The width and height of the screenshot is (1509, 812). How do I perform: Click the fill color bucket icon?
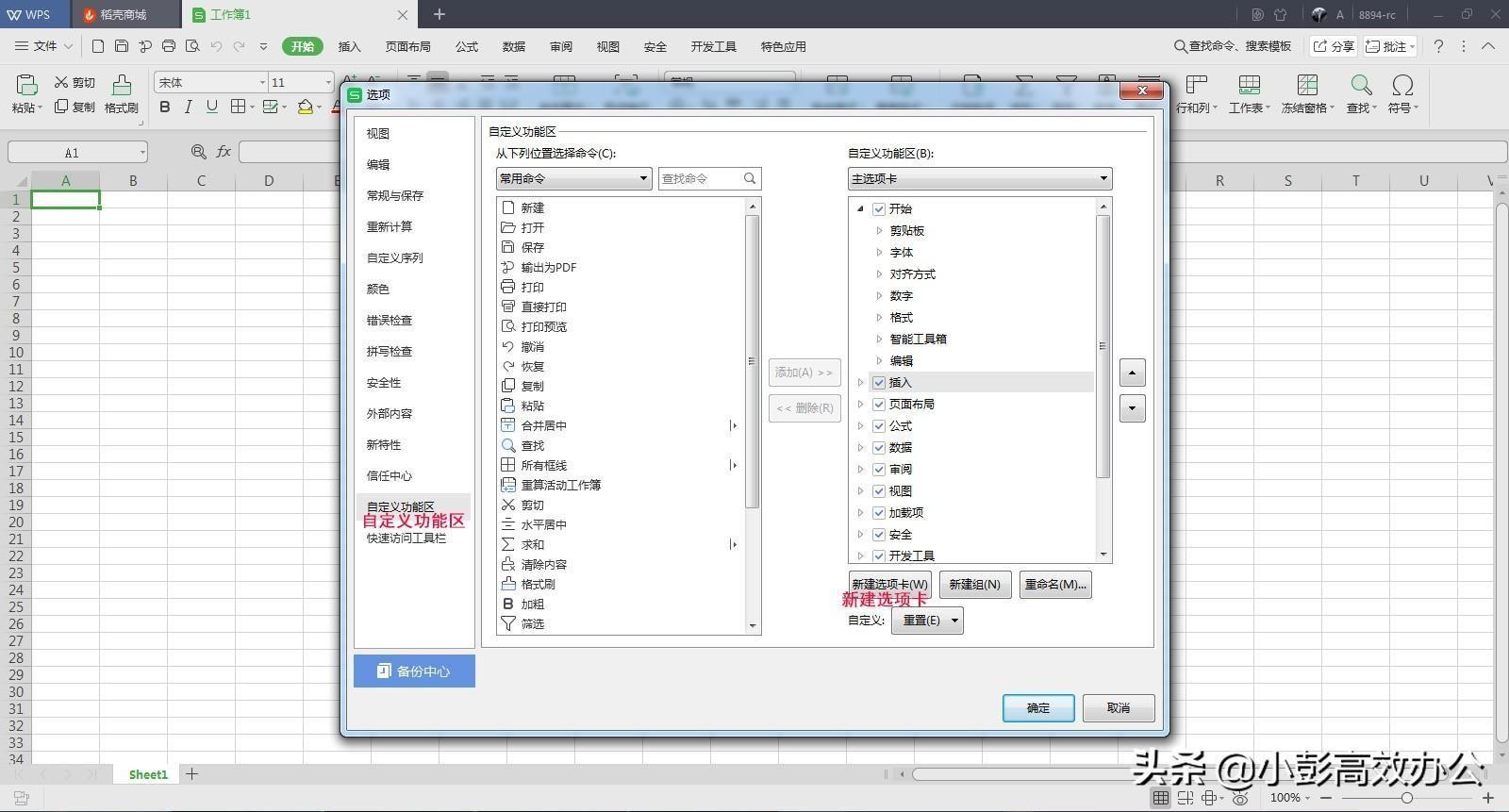[x=305, y=107]
